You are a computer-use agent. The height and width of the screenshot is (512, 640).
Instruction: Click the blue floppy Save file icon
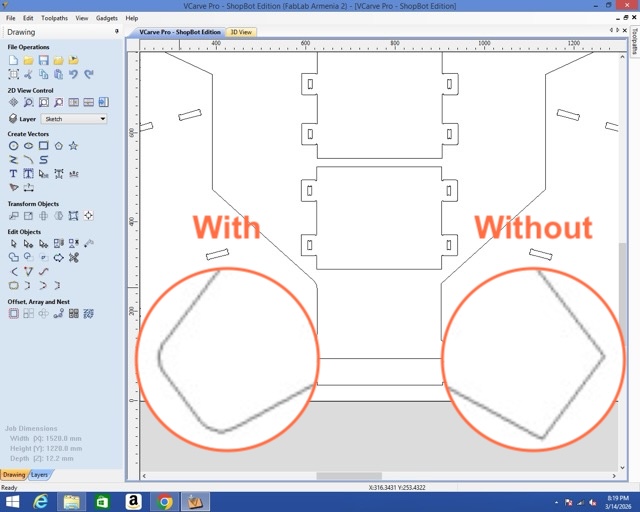click(43, 60)
